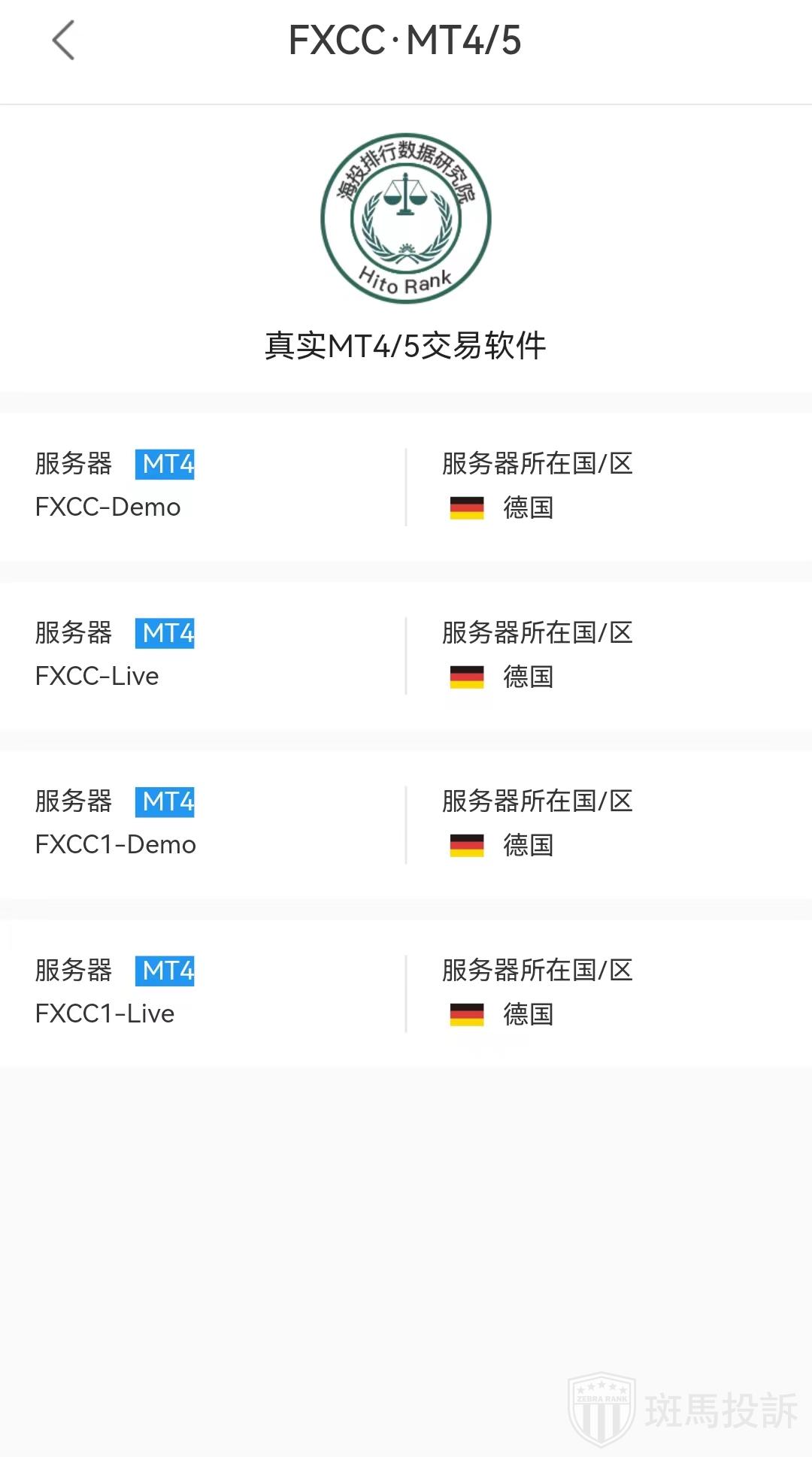Tap the MT4 badge above FXCC-Live
The height and width of the screenshot is (1457, 812).
[165, 633]
